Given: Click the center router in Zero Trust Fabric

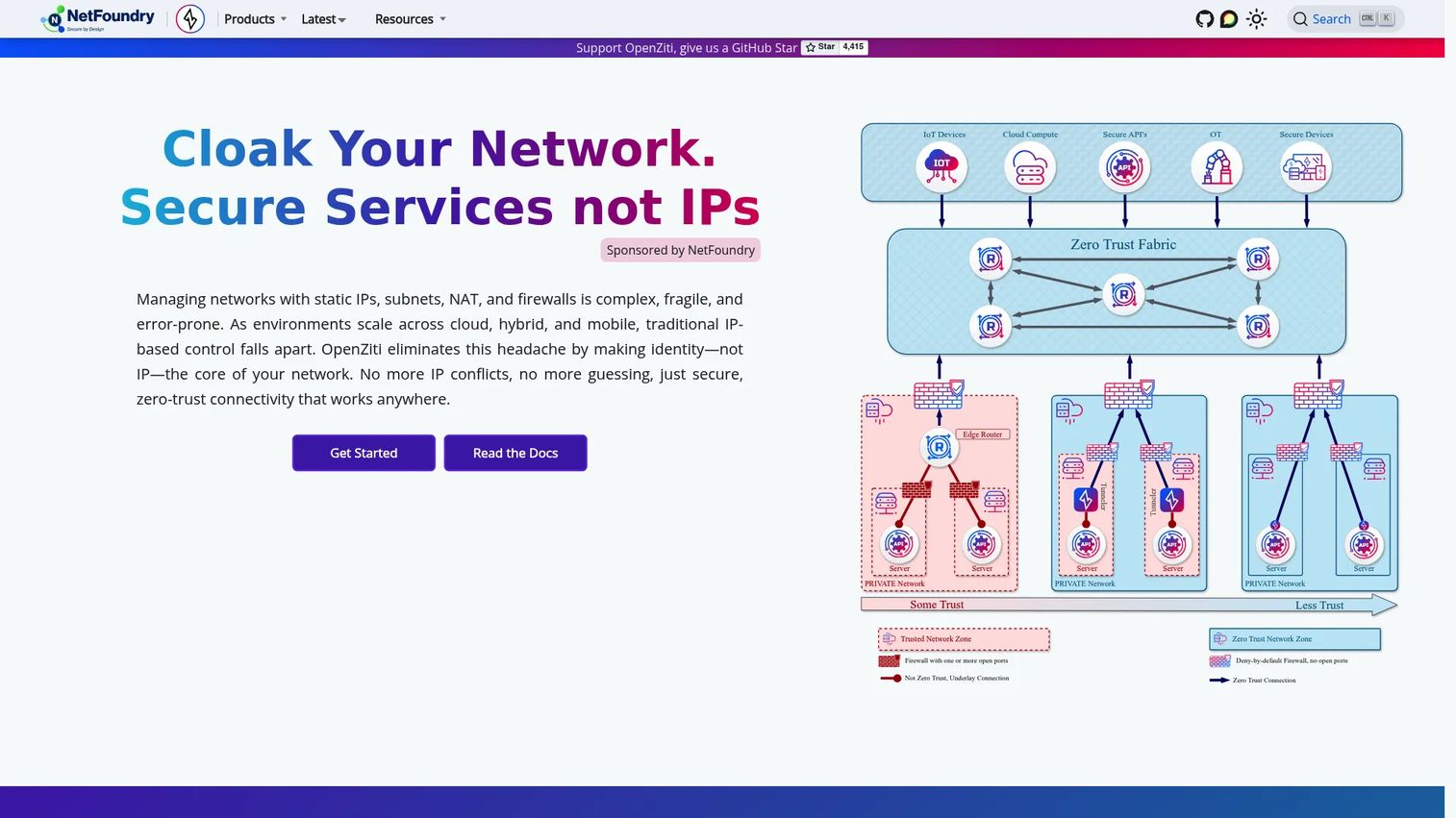Looking at the screenshot, I should coord(1123,294).
